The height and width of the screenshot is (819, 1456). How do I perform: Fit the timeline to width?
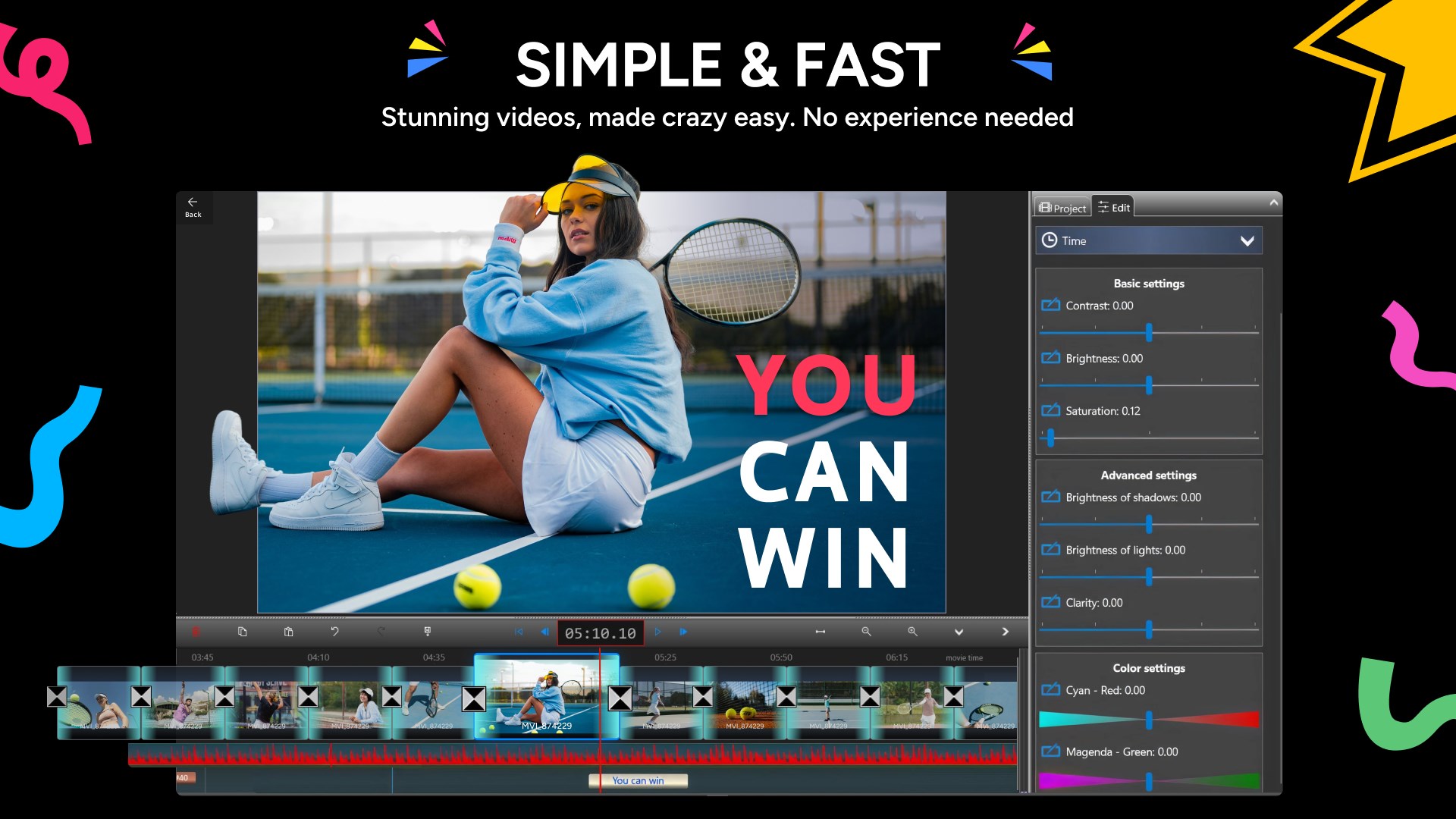click(x=821, y=632)
